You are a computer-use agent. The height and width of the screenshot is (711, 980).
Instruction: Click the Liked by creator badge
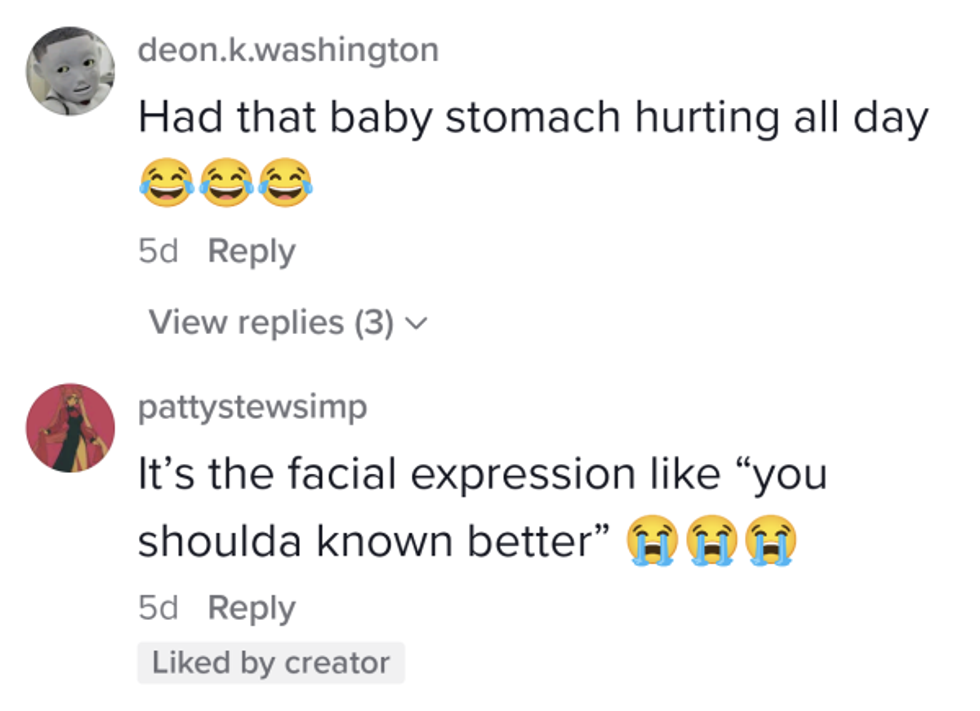271,663
